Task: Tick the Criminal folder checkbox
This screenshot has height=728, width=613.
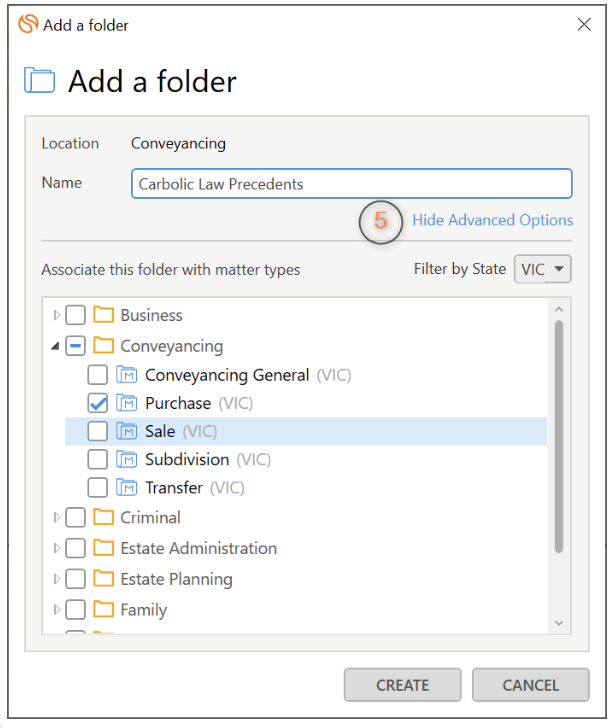Action: point(75,518)
